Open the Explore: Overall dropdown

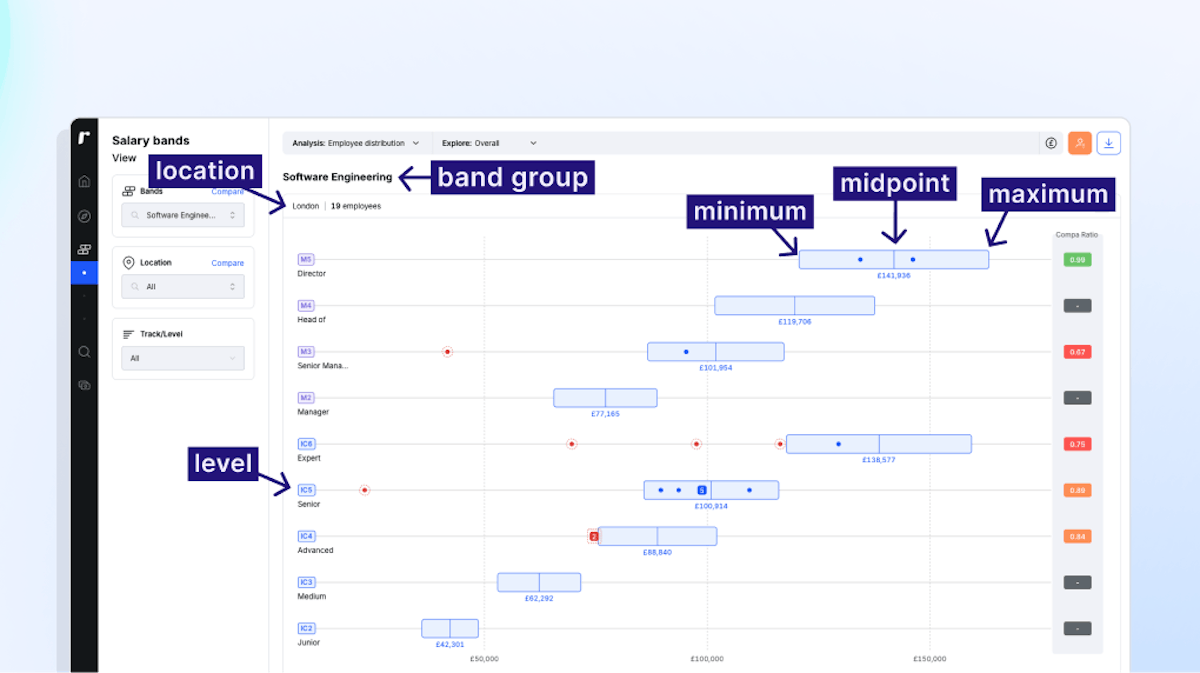point(488,143)
